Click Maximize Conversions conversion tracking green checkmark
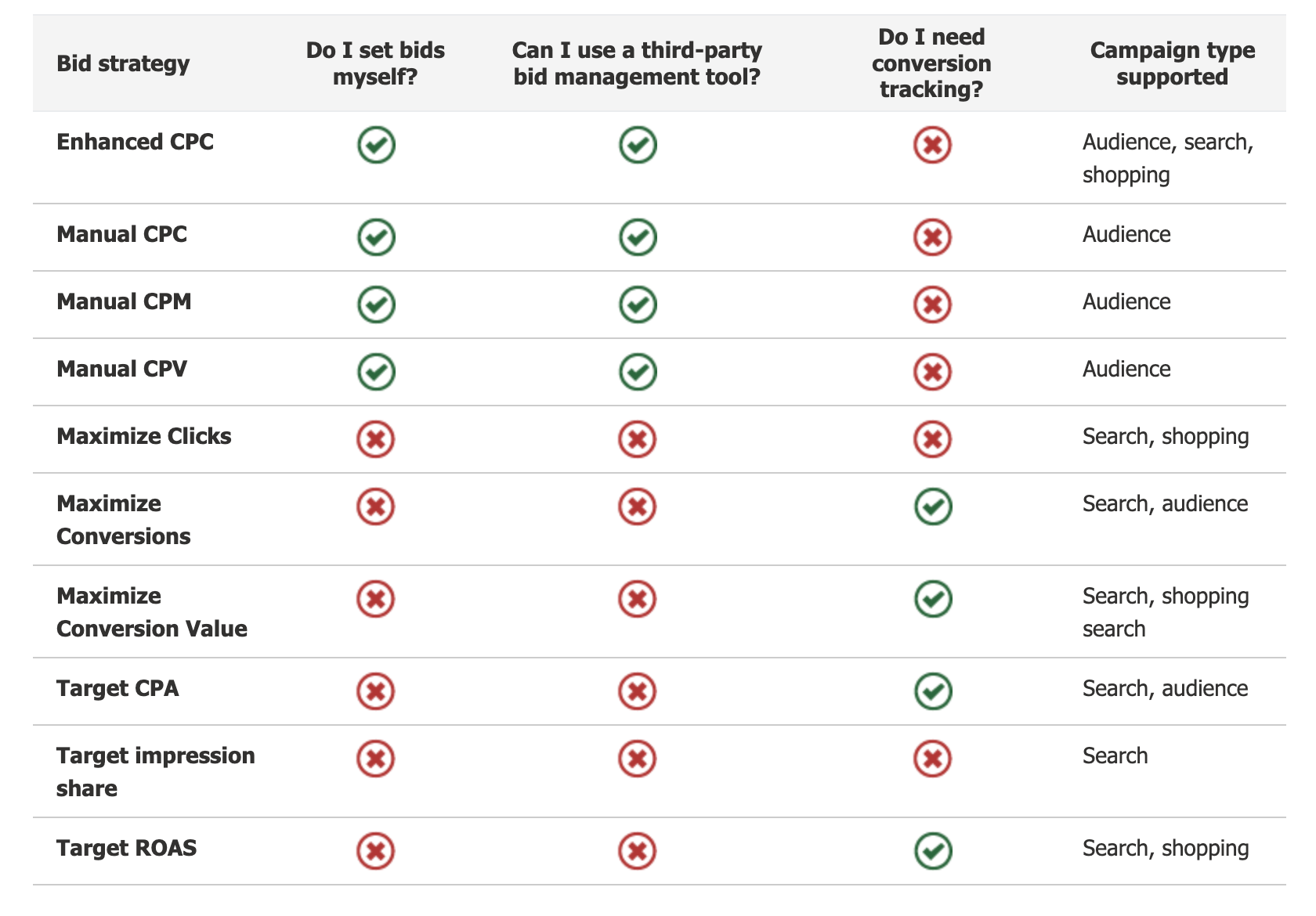 coord(933,507)
